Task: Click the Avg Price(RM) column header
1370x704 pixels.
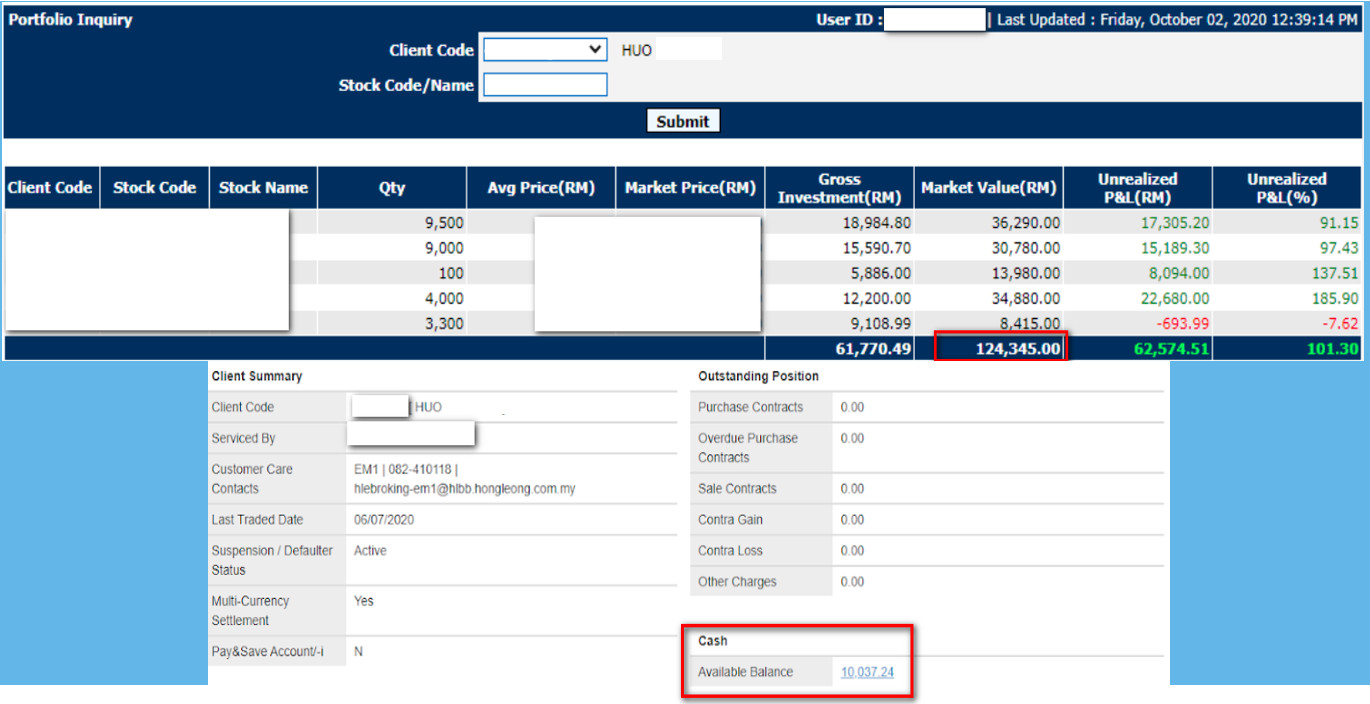Action: tap(541, 188)
